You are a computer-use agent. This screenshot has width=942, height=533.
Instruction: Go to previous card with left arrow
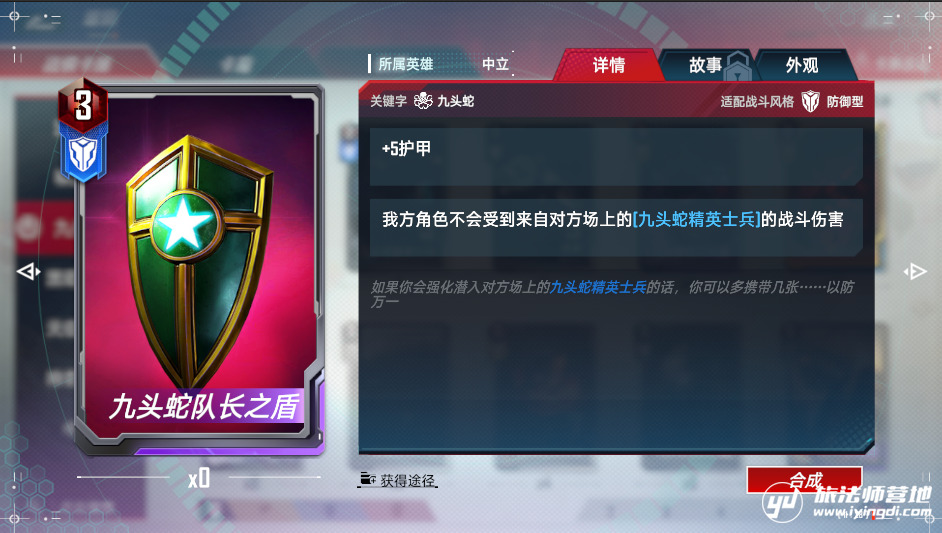[x=28, y=272]
